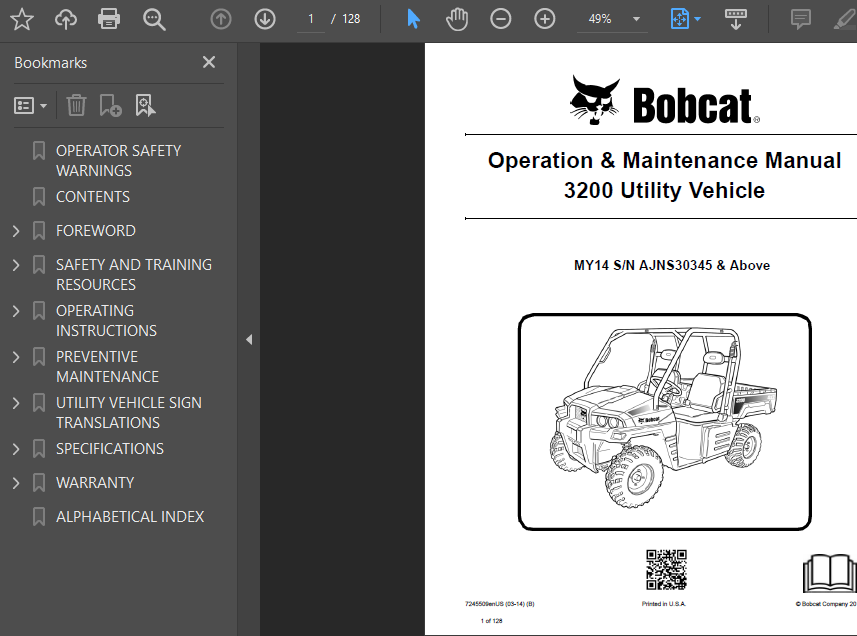Open bookmark options menu
The height and width of the screenshot is (636, 857).
tap(30, 105)
